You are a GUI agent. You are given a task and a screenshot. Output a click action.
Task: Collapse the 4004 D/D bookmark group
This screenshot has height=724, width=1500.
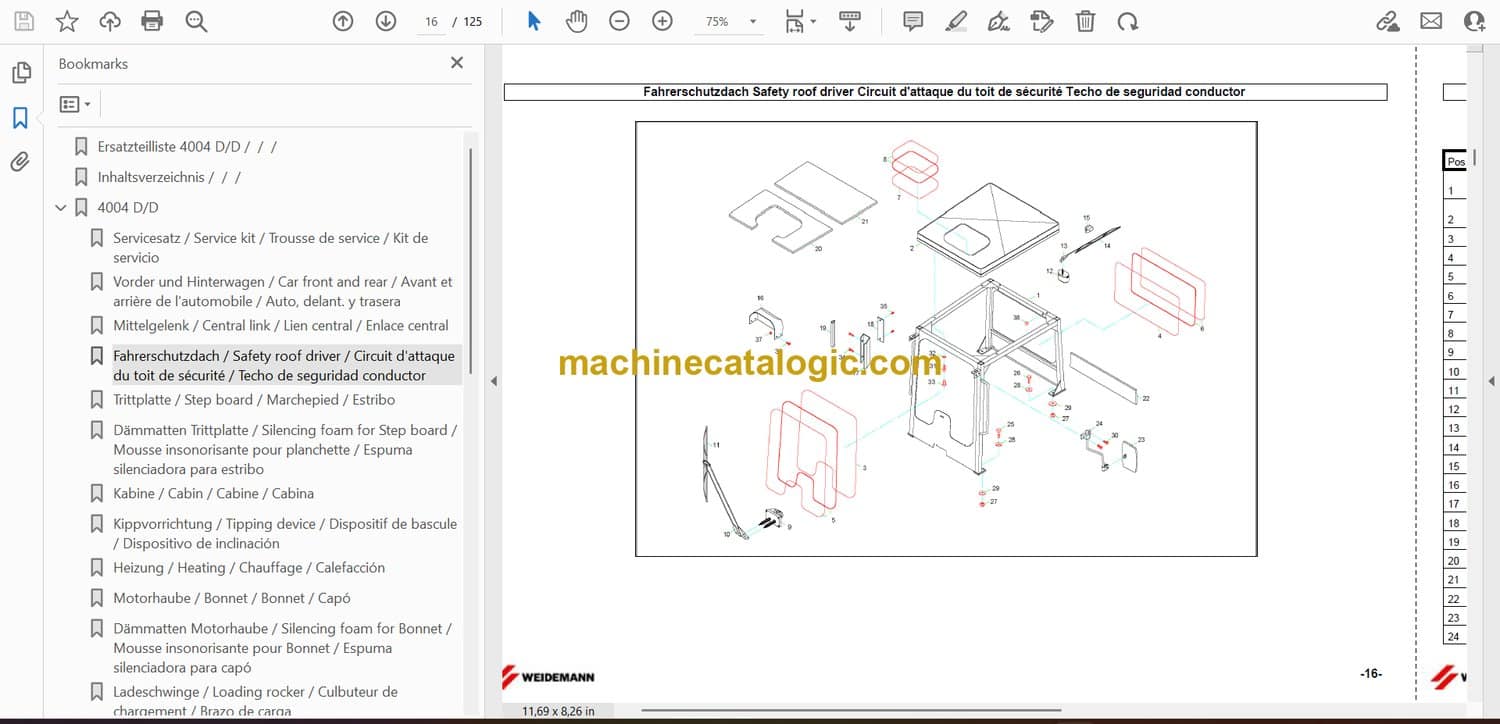point(61,208)
